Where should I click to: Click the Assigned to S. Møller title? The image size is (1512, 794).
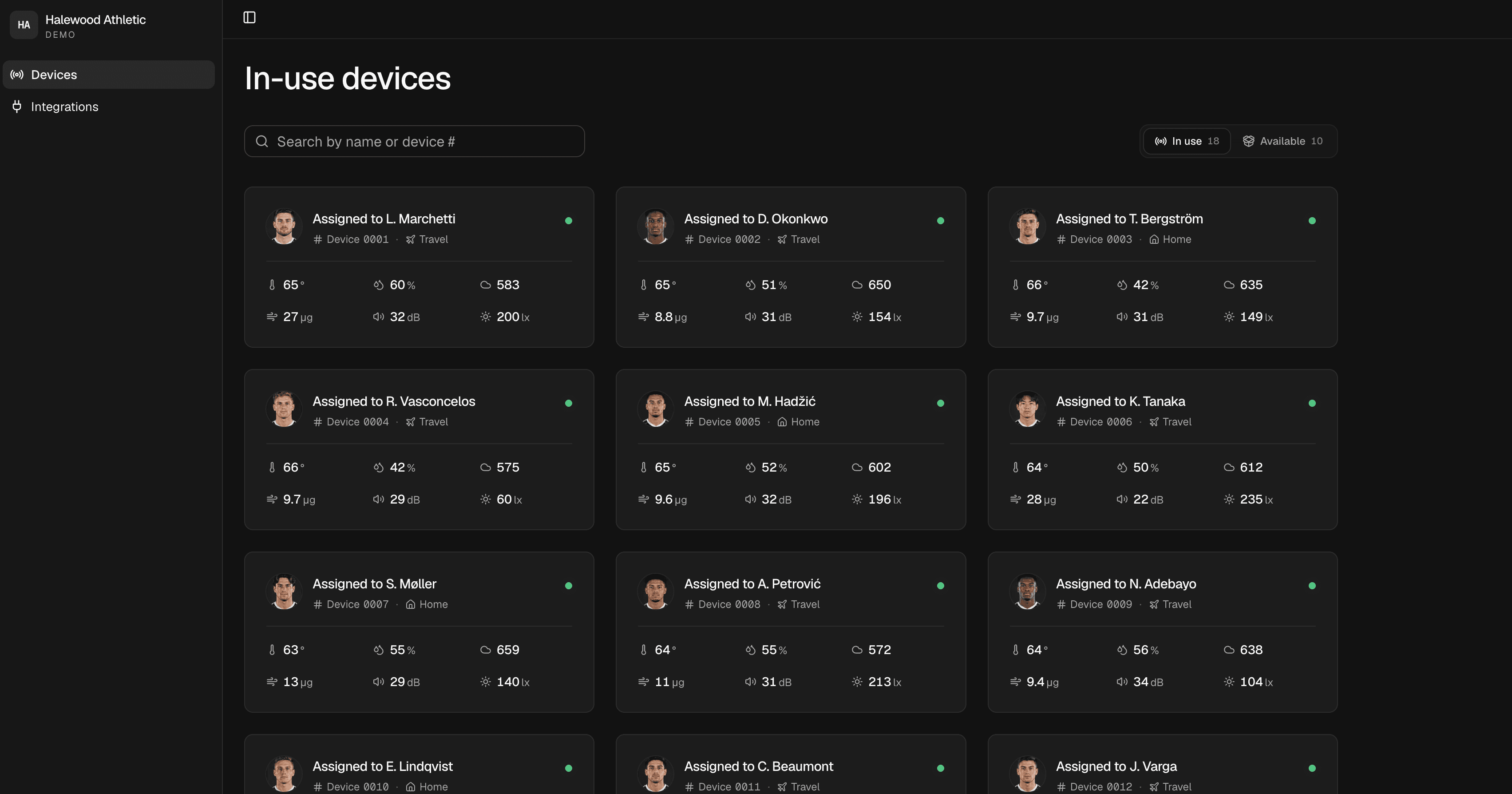pyautogui.click(x=375, y=584)
